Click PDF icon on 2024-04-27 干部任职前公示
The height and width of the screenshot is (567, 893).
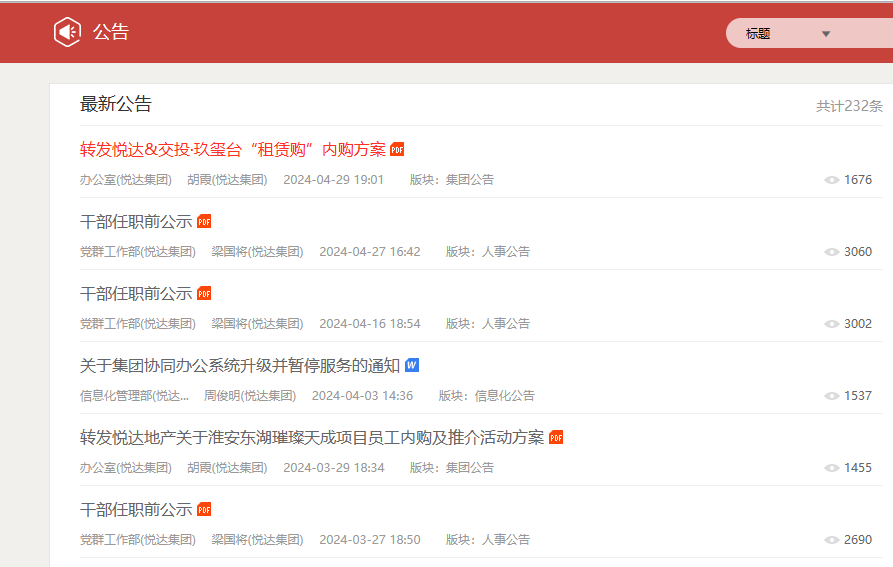pos(204,221)
